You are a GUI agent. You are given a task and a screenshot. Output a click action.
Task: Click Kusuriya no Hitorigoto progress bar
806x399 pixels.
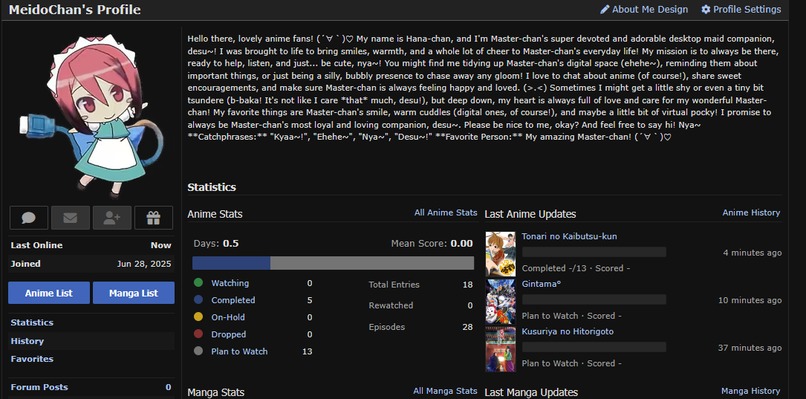click(x=594, y=347)
